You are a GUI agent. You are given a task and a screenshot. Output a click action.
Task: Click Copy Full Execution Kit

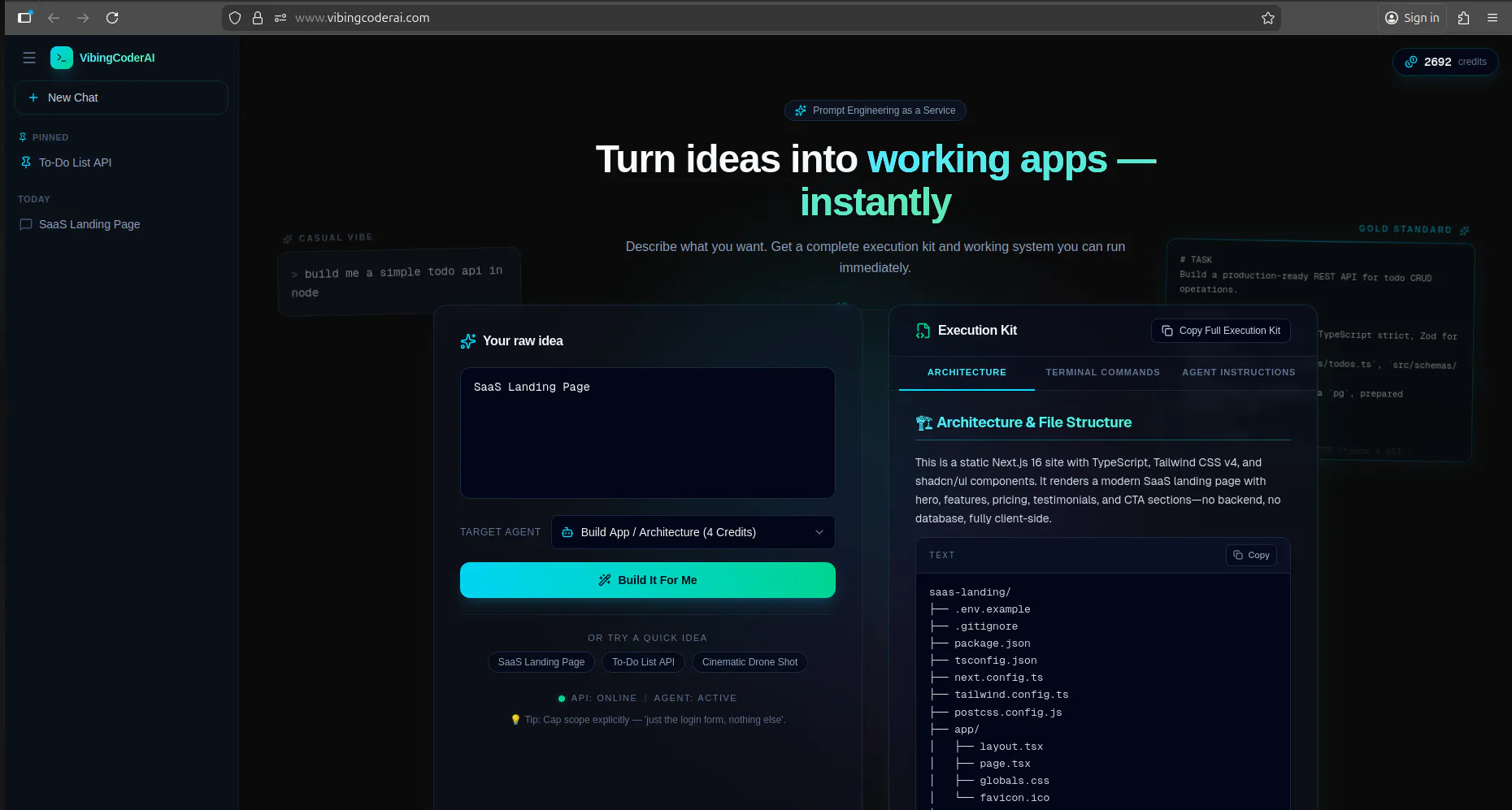(x=1221, y=331)
